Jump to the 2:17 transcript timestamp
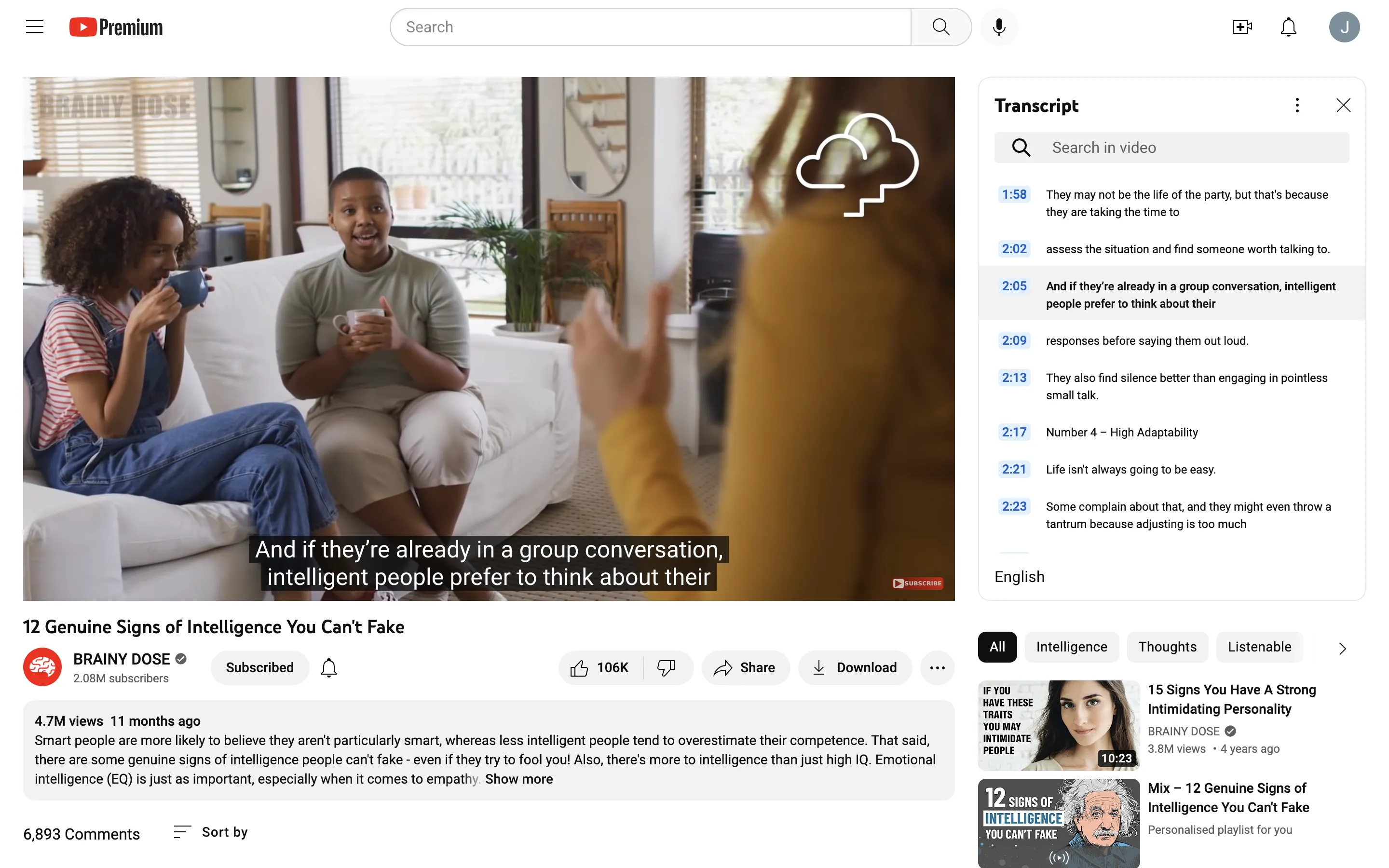The width and height of the screenshot is (1389, 868). [x=1014, y=432]
